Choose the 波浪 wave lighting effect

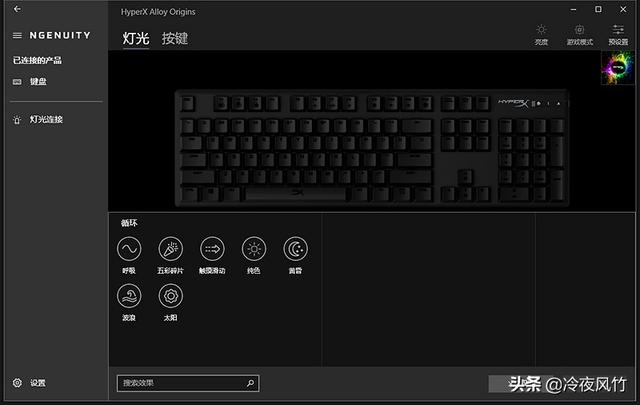tap(129, 296)
